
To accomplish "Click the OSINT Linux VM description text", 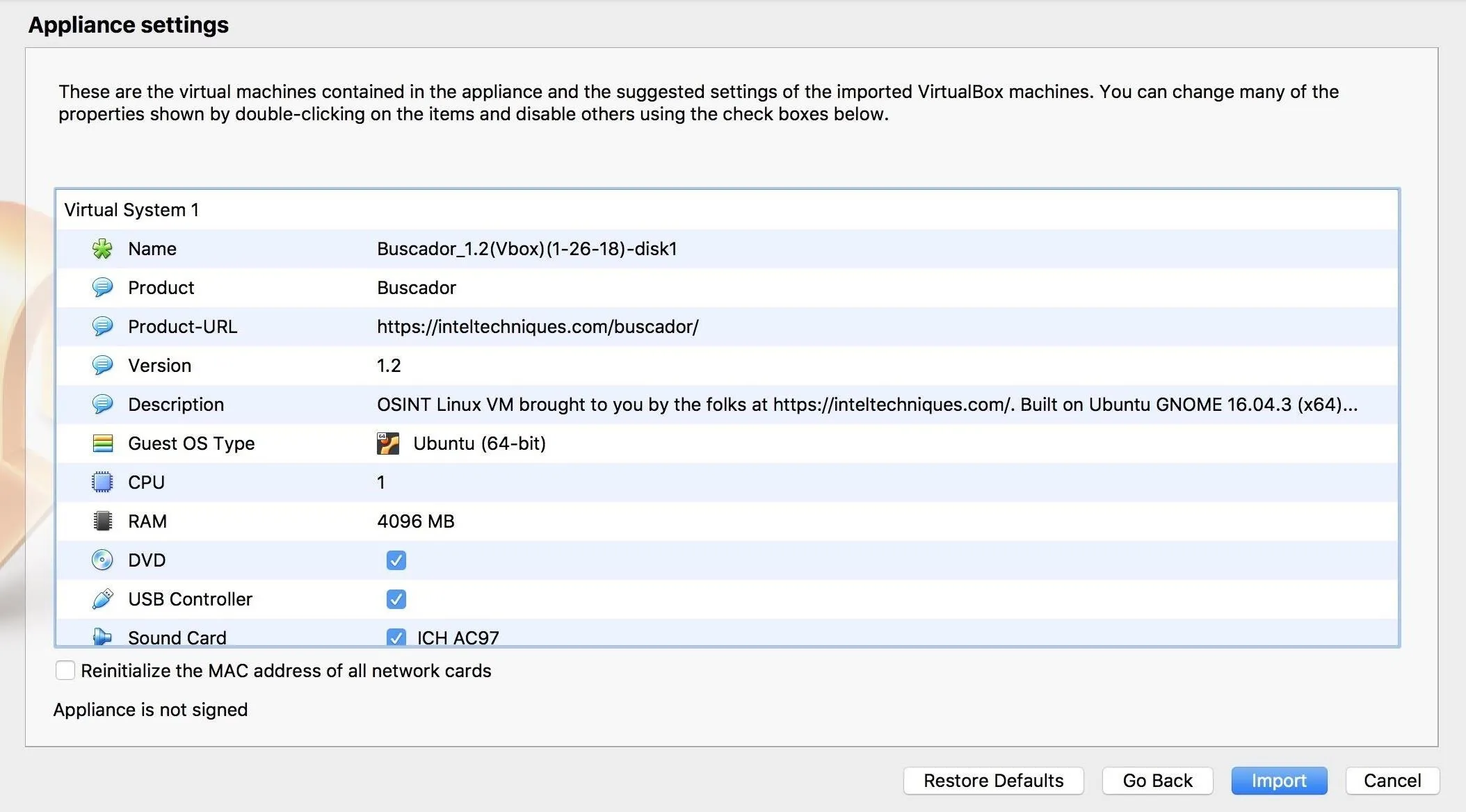I will [867, 405].
